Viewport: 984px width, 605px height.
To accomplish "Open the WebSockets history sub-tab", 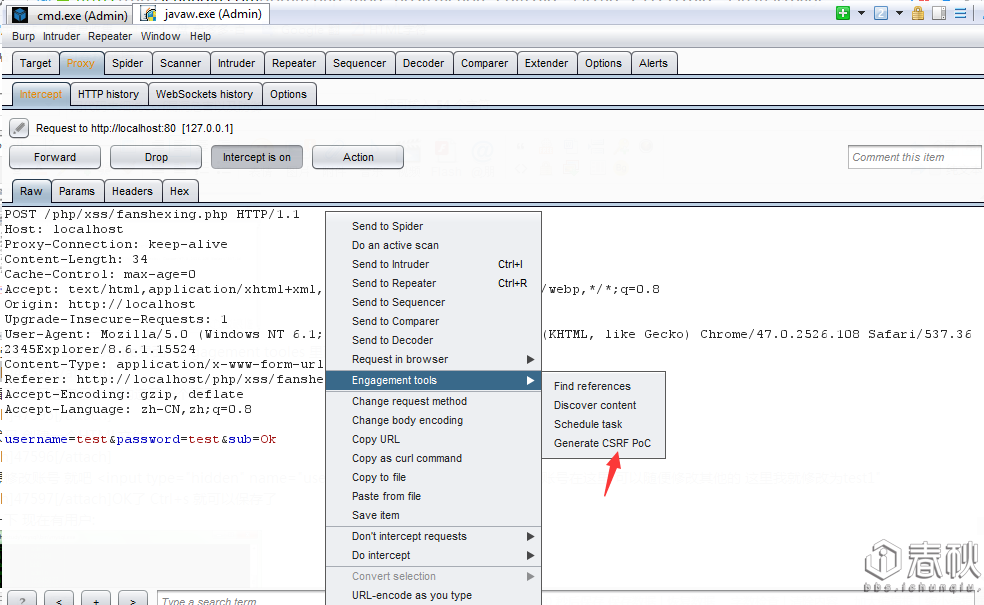I will pos(205,94).
